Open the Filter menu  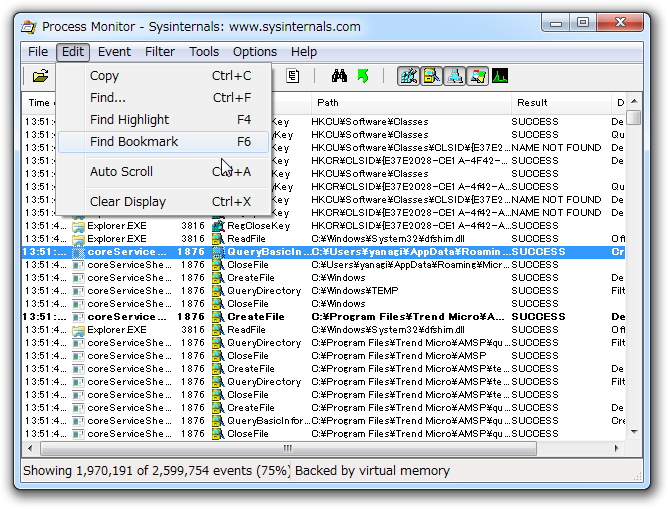[160, 52]
